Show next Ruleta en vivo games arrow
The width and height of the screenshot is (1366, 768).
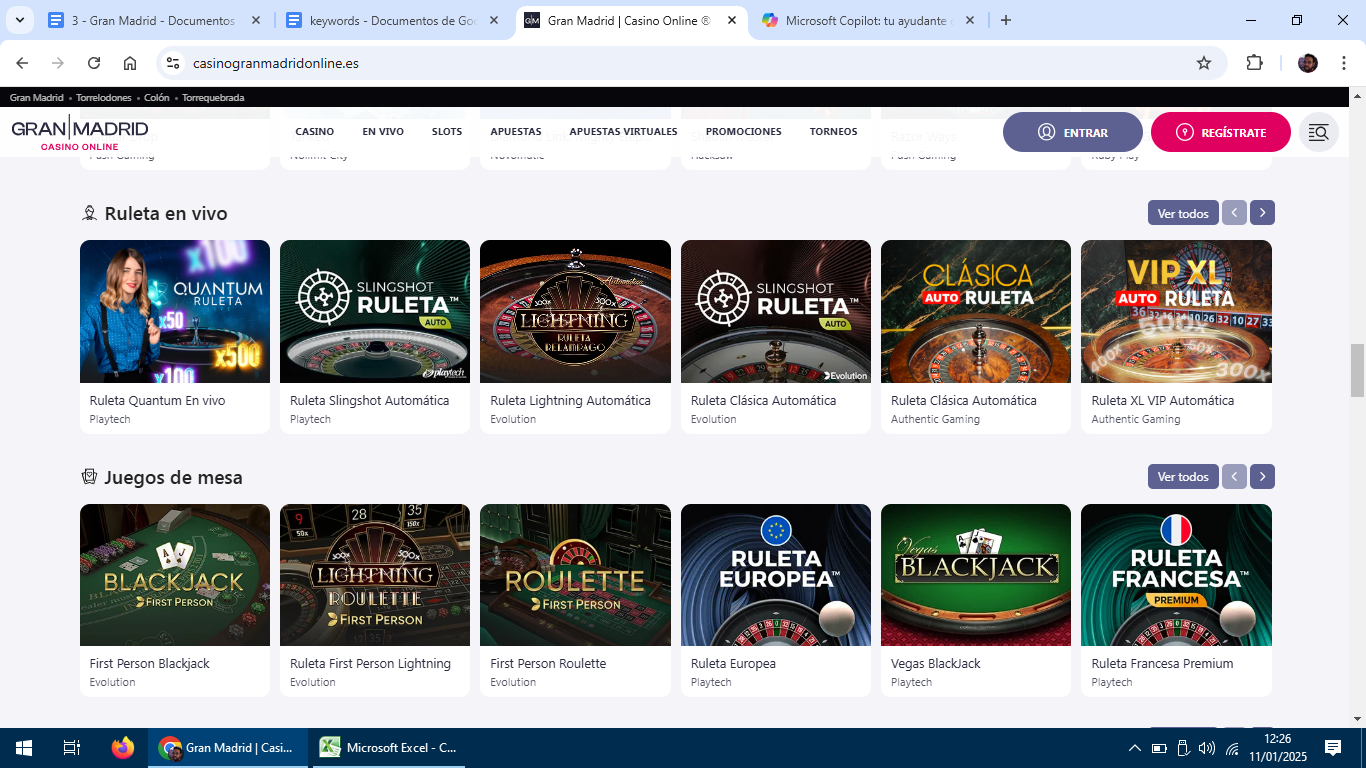[x=1262, y=213]
